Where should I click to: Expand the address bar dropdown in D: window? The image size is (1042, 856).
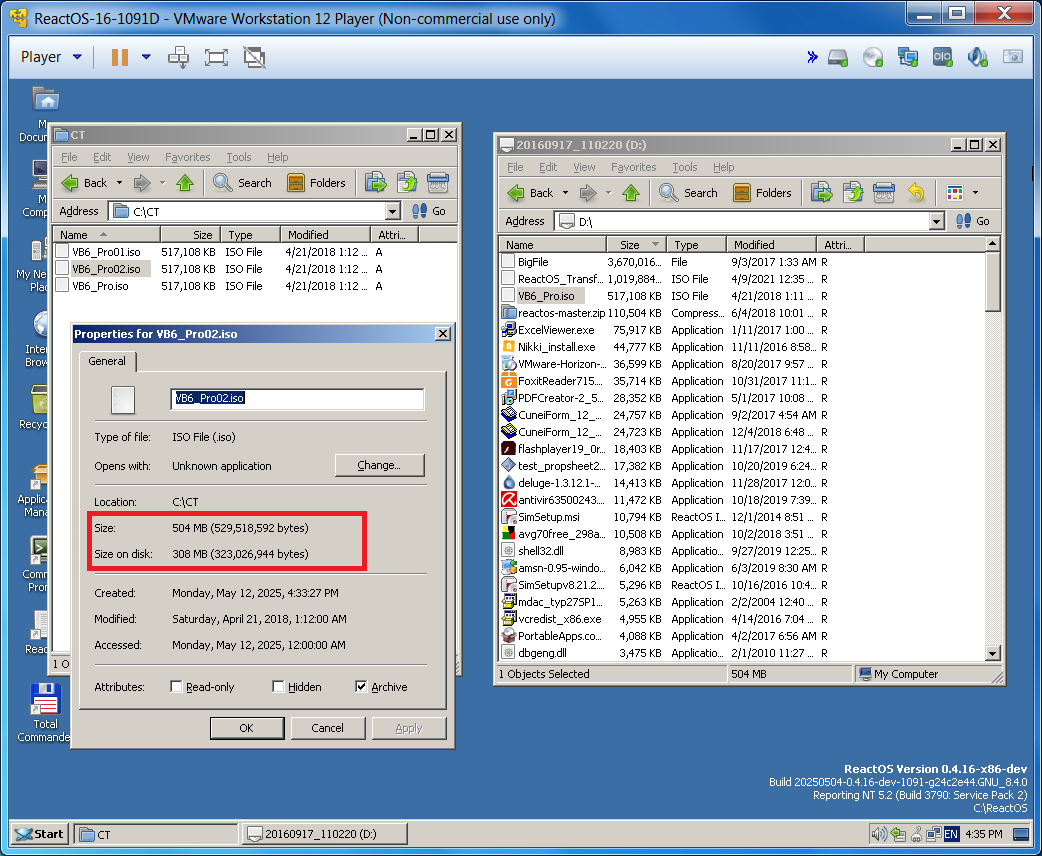pyautogui.click(x=937, y=221)
